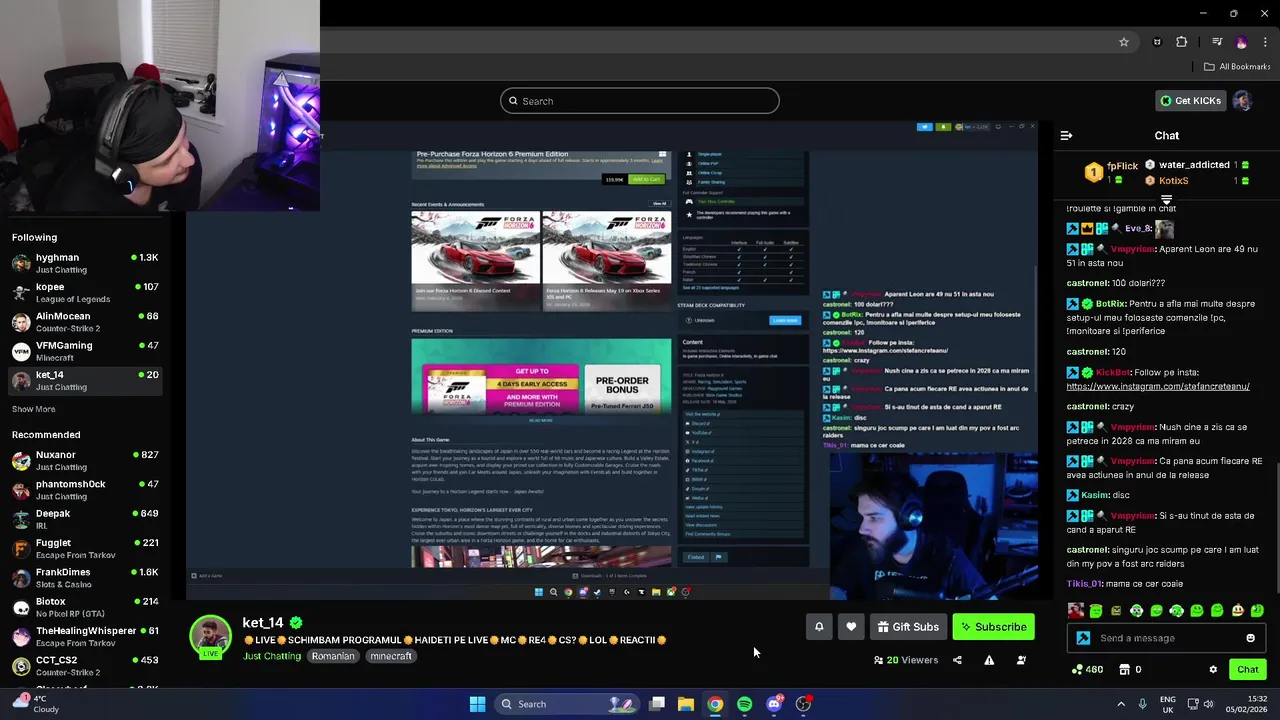Click the cat-face extension icon in toolbar
Viewport: 1280px width, 720px height.
point(1157,42)
